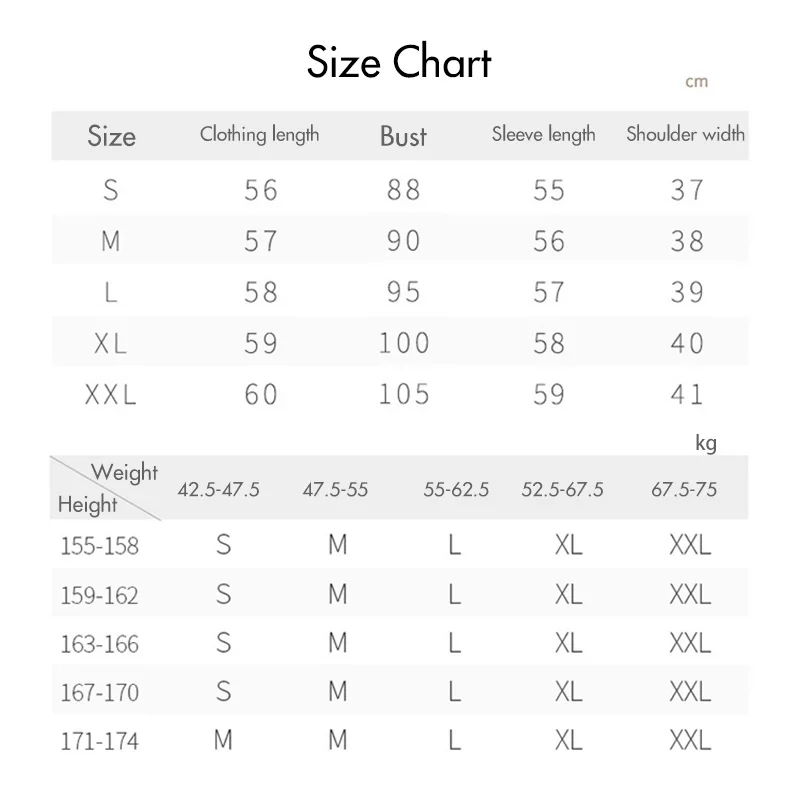
Task: Click the 163-166 height row label
Action: (98, 644)
